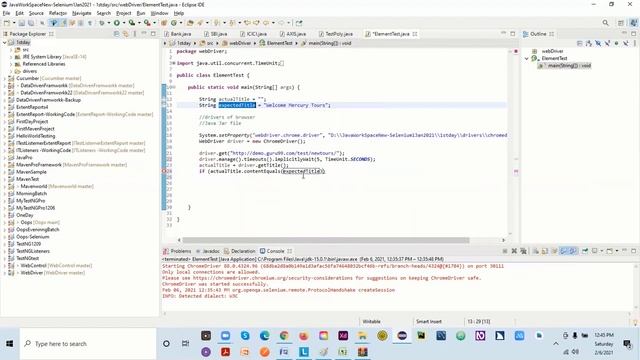
Task: Toggle Hide Static Members in Outline toolbar
Action: [607, 43]
